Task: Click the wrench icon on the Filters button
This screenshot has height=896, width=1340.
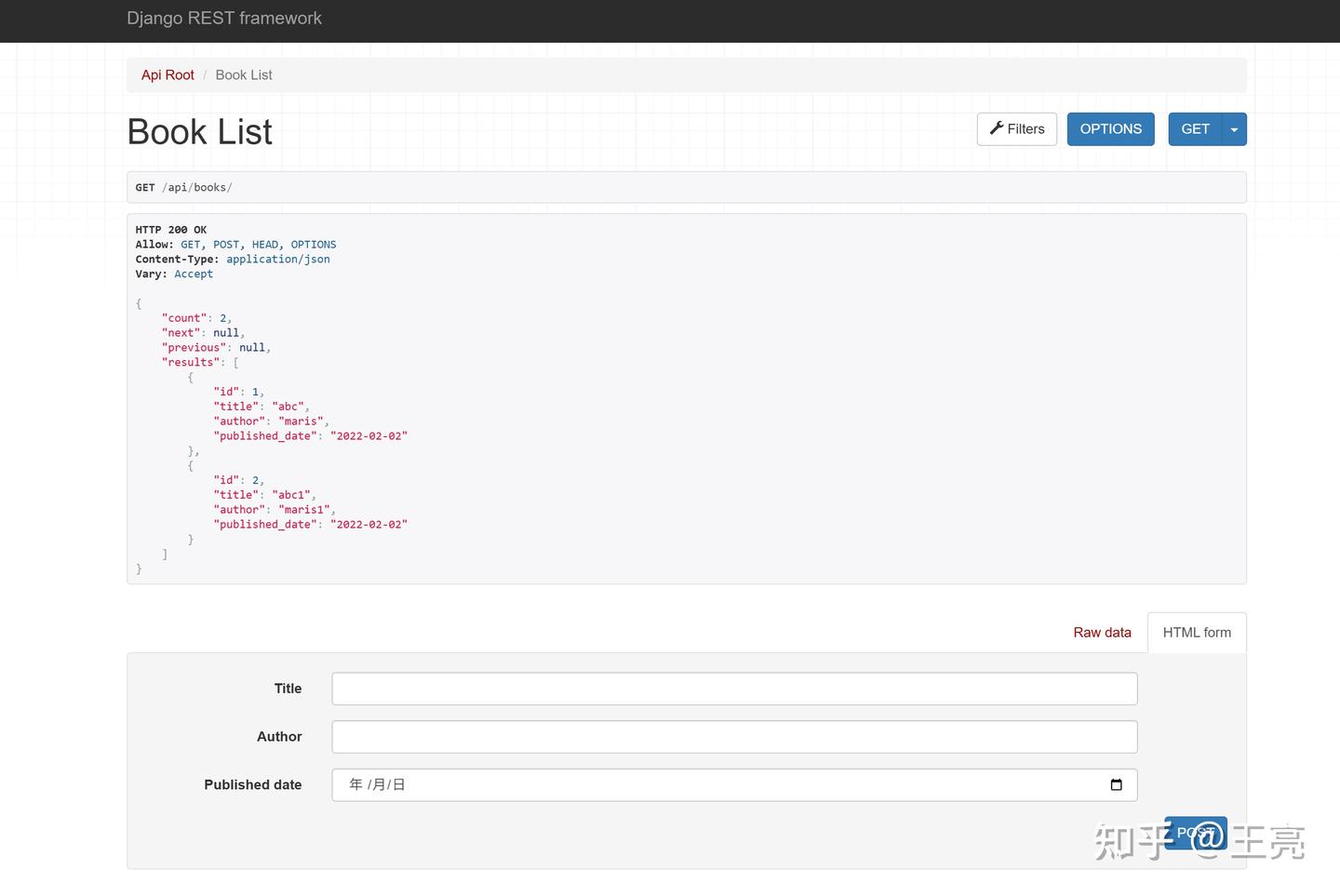Action: (997, 128)
